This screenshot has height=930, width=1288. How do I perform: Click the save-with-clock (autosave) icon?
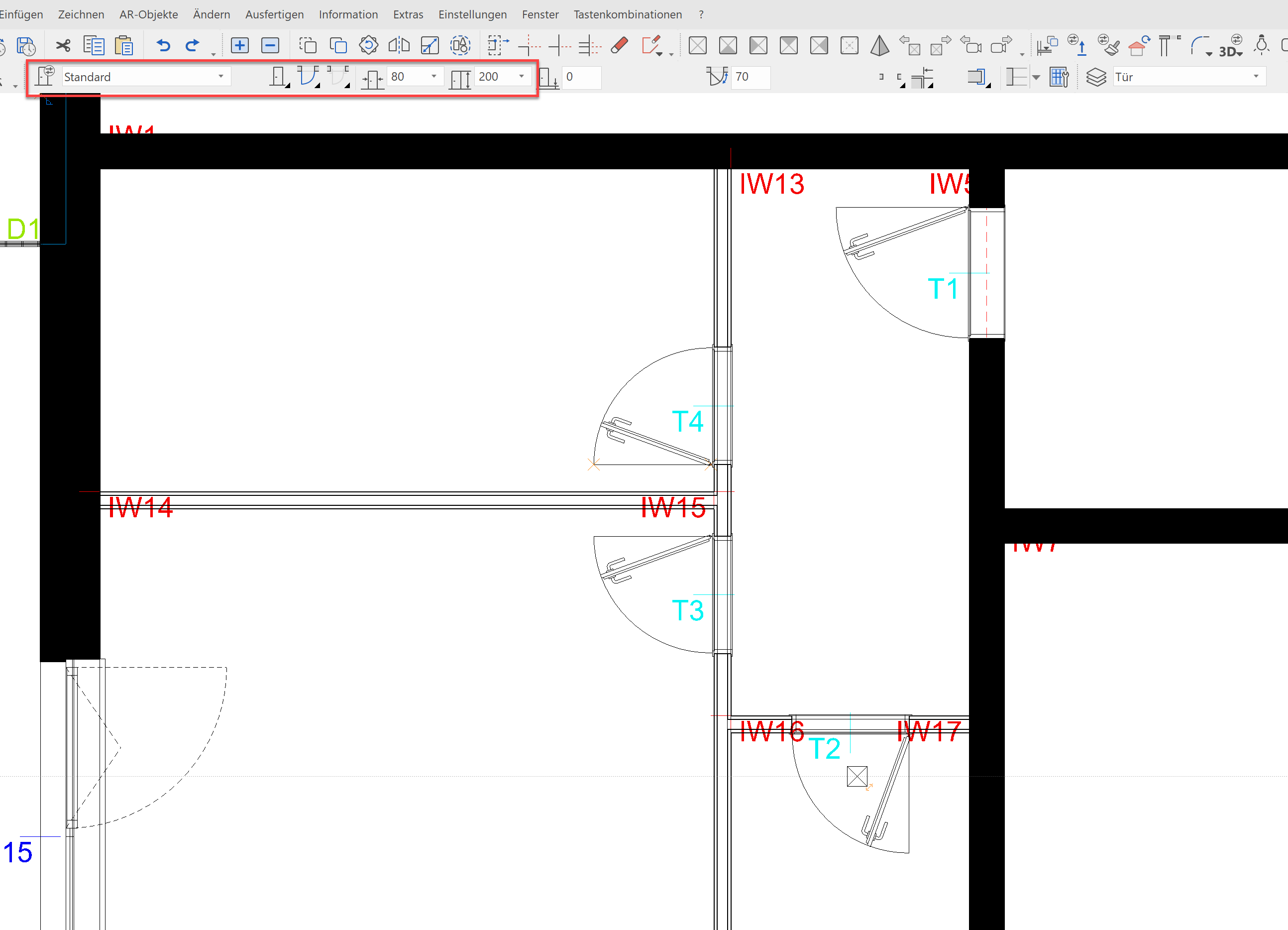tap(26, 45)
